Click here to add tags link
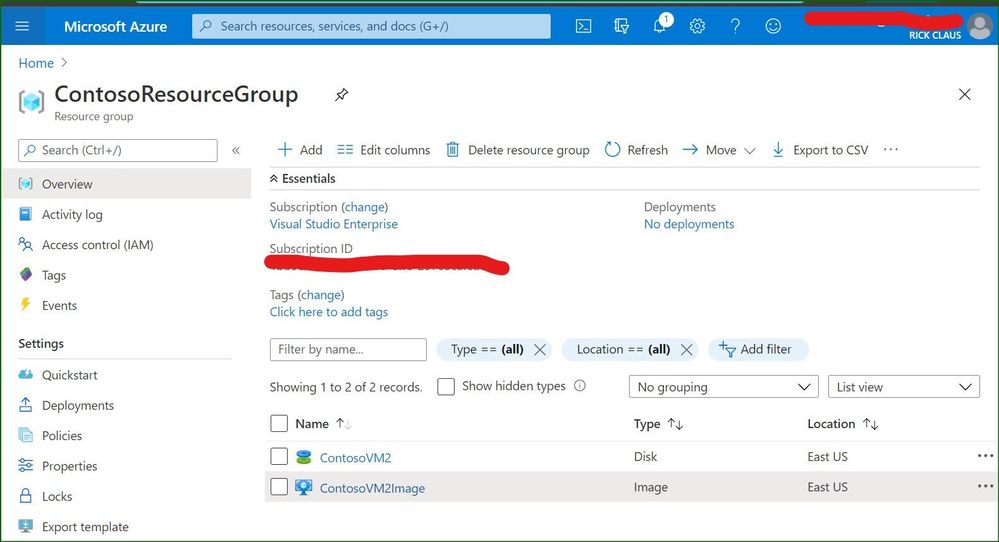 (329, 312)
